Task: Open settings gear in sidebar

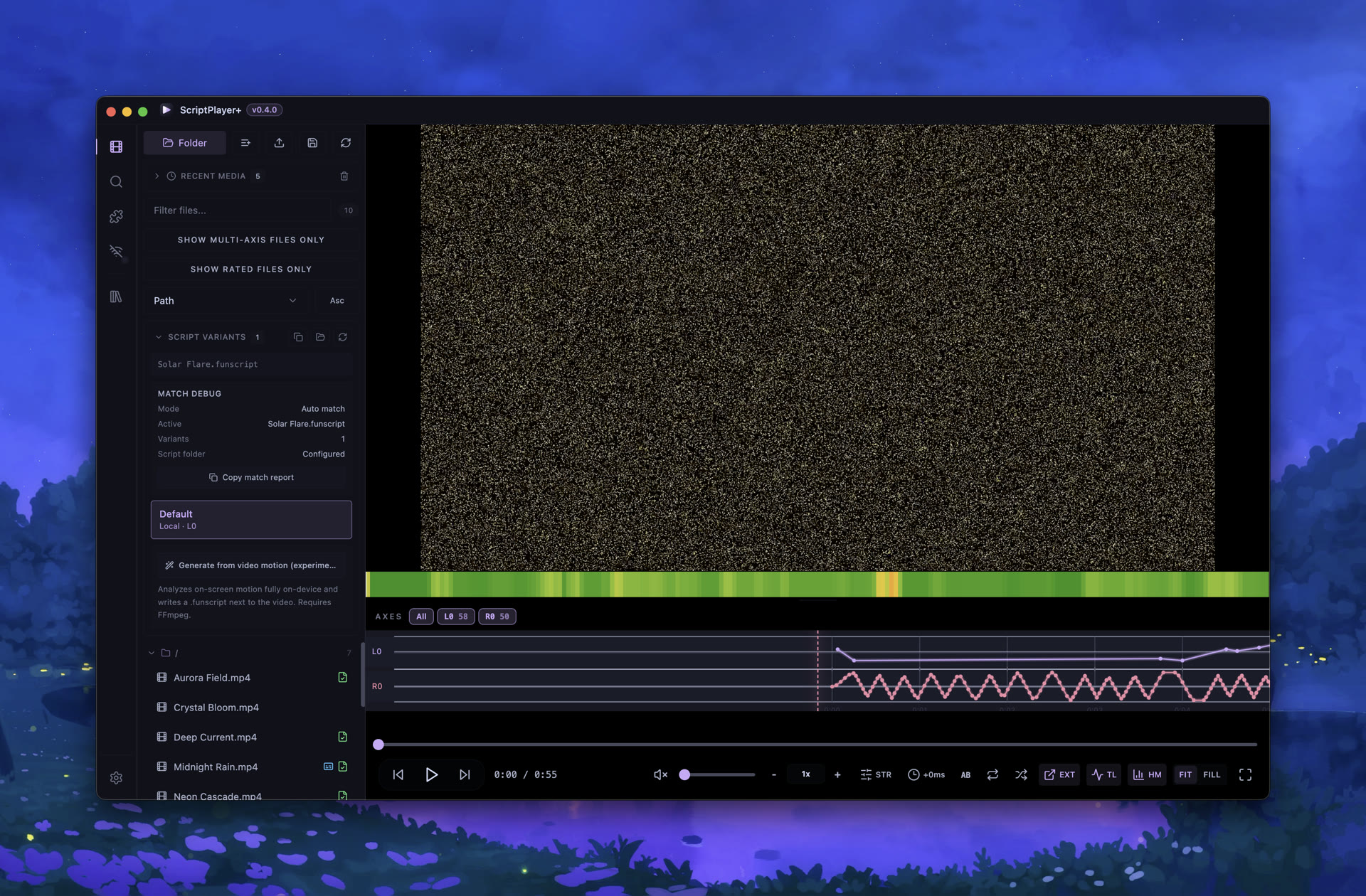Action: point(116,778)
